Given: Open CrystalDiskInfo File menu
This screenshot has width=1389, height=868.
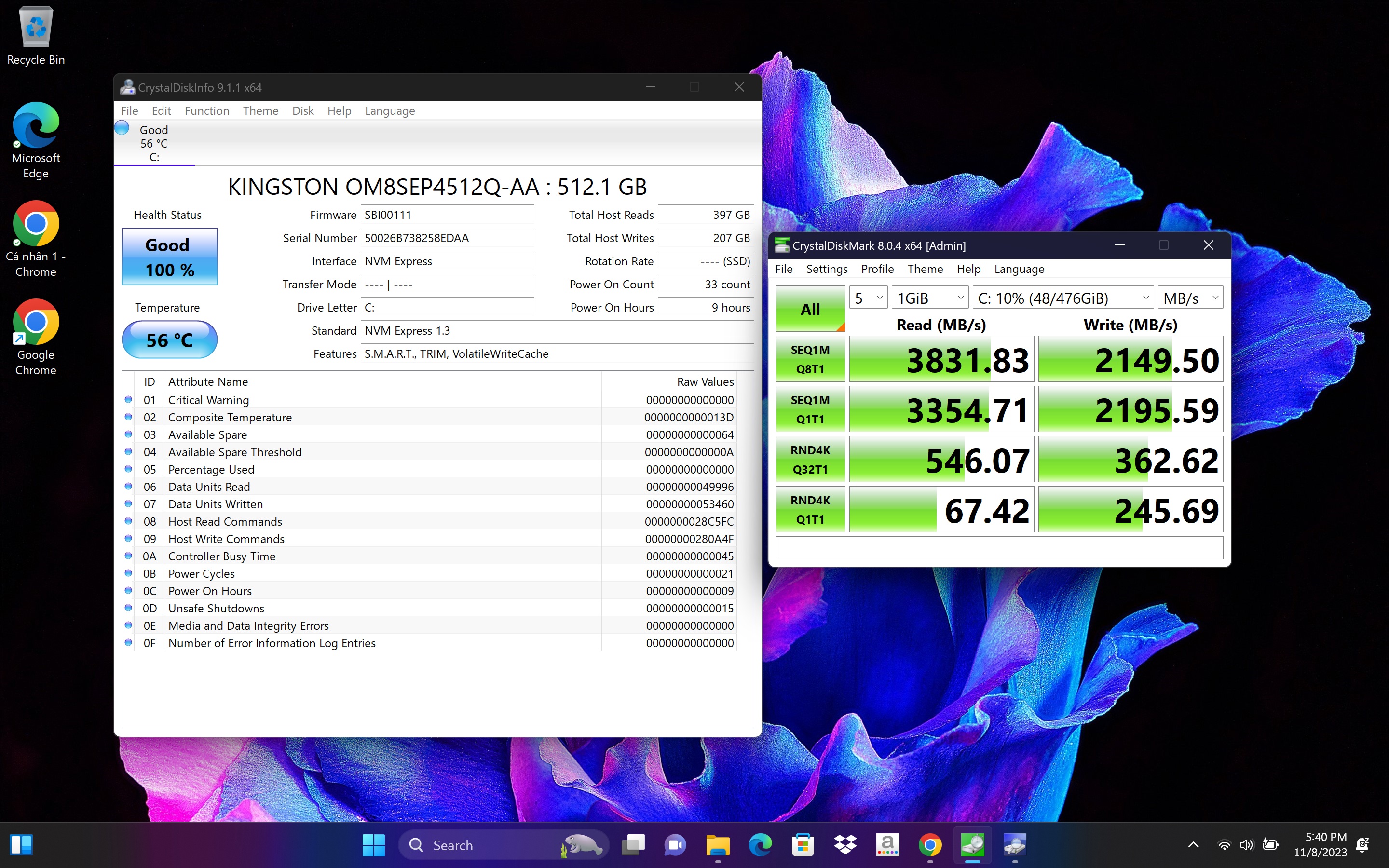Looking at the screenshot, I should pos(129,111).
